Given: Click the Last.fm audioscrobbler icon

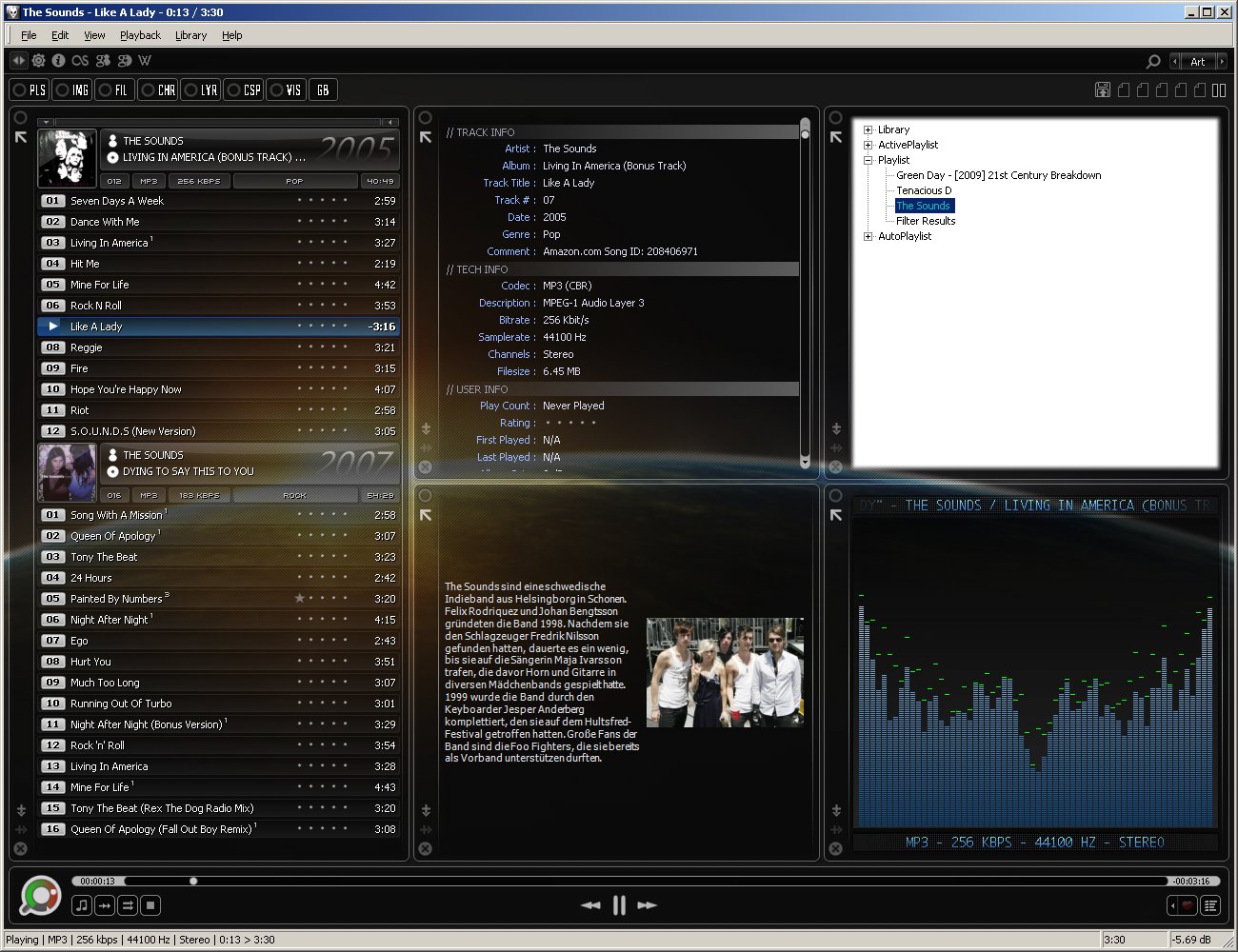Looking at the screenshot, I should coord(81,60).
